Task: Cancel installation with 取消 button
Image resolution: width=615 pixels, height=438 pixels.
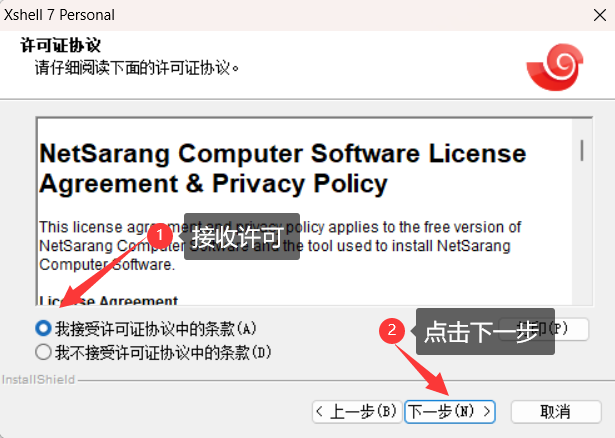Action: (556, 412)
